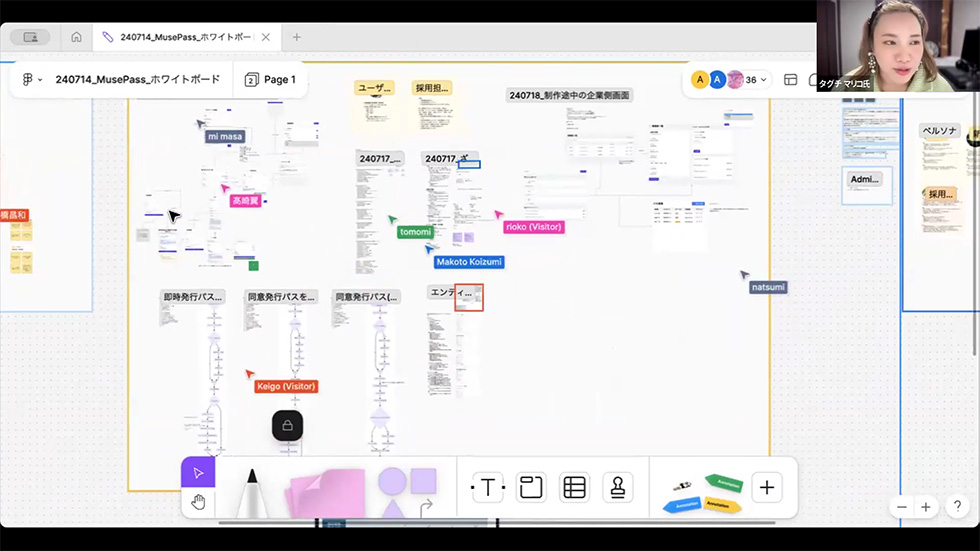Click the mi masa cursor label
Screen dimensions: 980x551
click(225, 136)
